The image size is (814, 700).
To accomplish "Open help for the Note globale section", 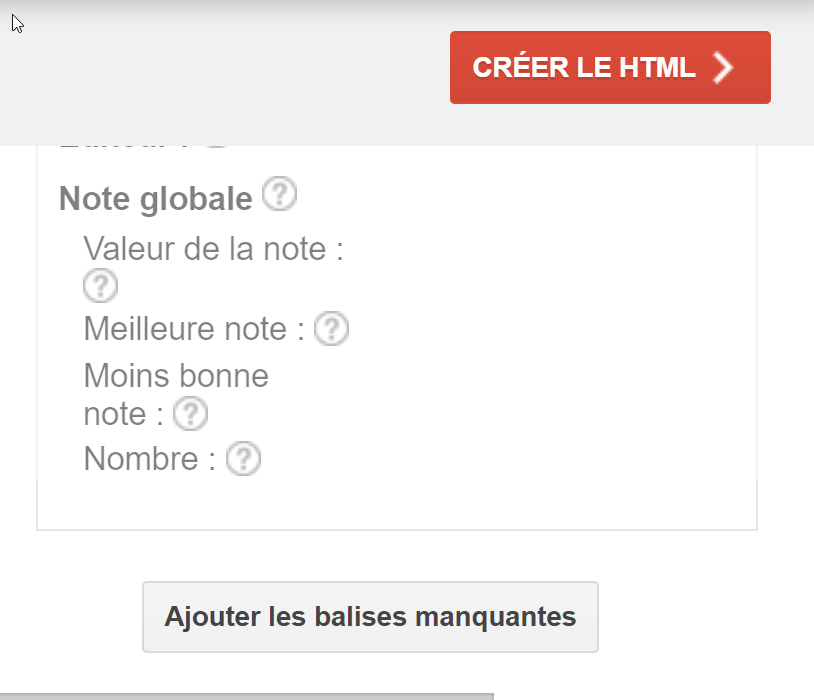I will point(280,195).
